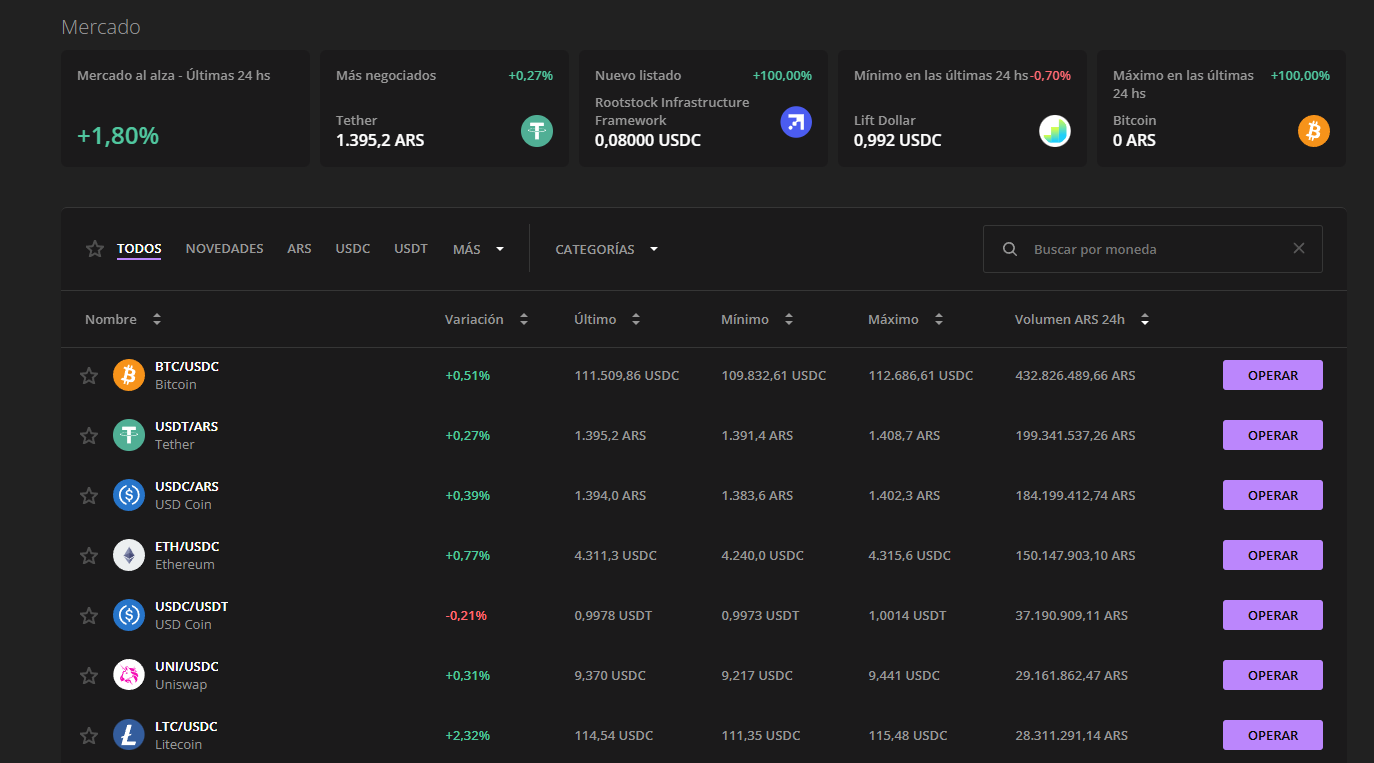Select the TODOS tab
The image size is (1374, 763).
point(139,249)
